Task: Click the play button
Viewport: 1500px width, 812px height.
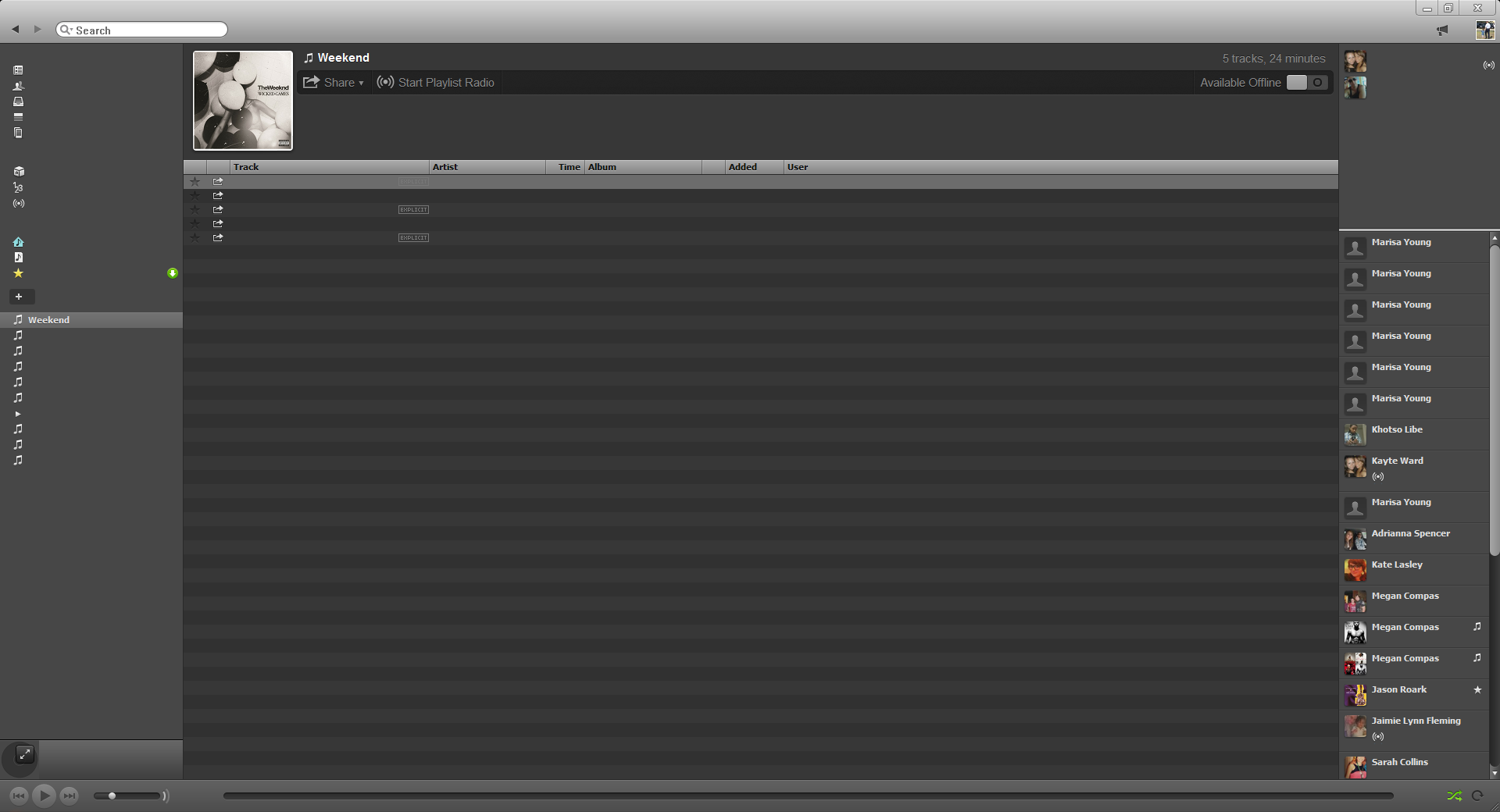Action: pos(44,796)
